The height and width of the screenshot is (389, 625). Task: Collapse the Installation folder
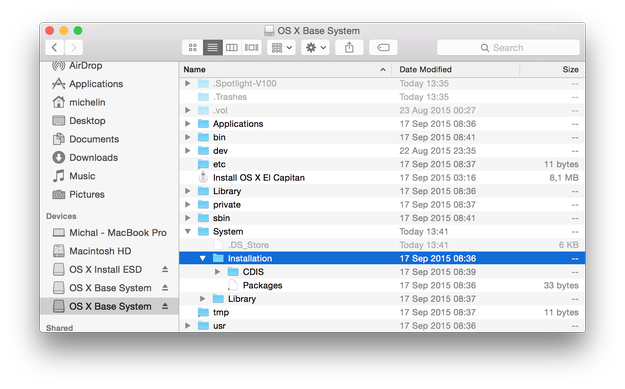tap(202, 258)
